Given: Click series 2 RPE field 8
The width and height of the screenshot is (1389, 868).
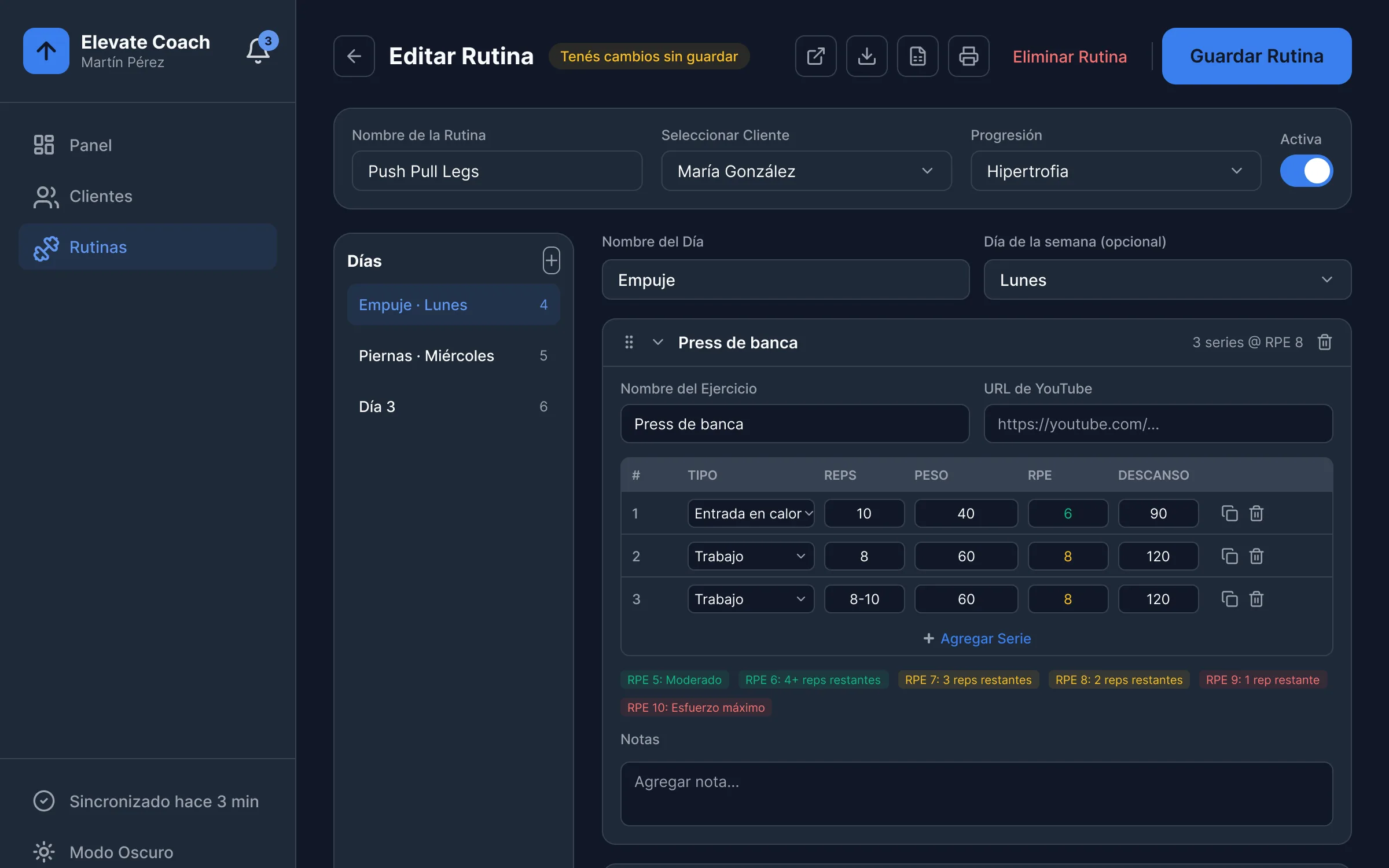Looking at the screenshot, I should tap(1068, 556).
